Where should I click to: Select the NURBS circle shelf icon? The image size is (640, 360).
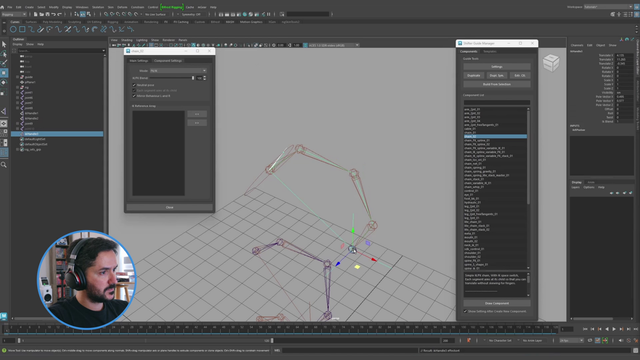(x=13, y=29)
